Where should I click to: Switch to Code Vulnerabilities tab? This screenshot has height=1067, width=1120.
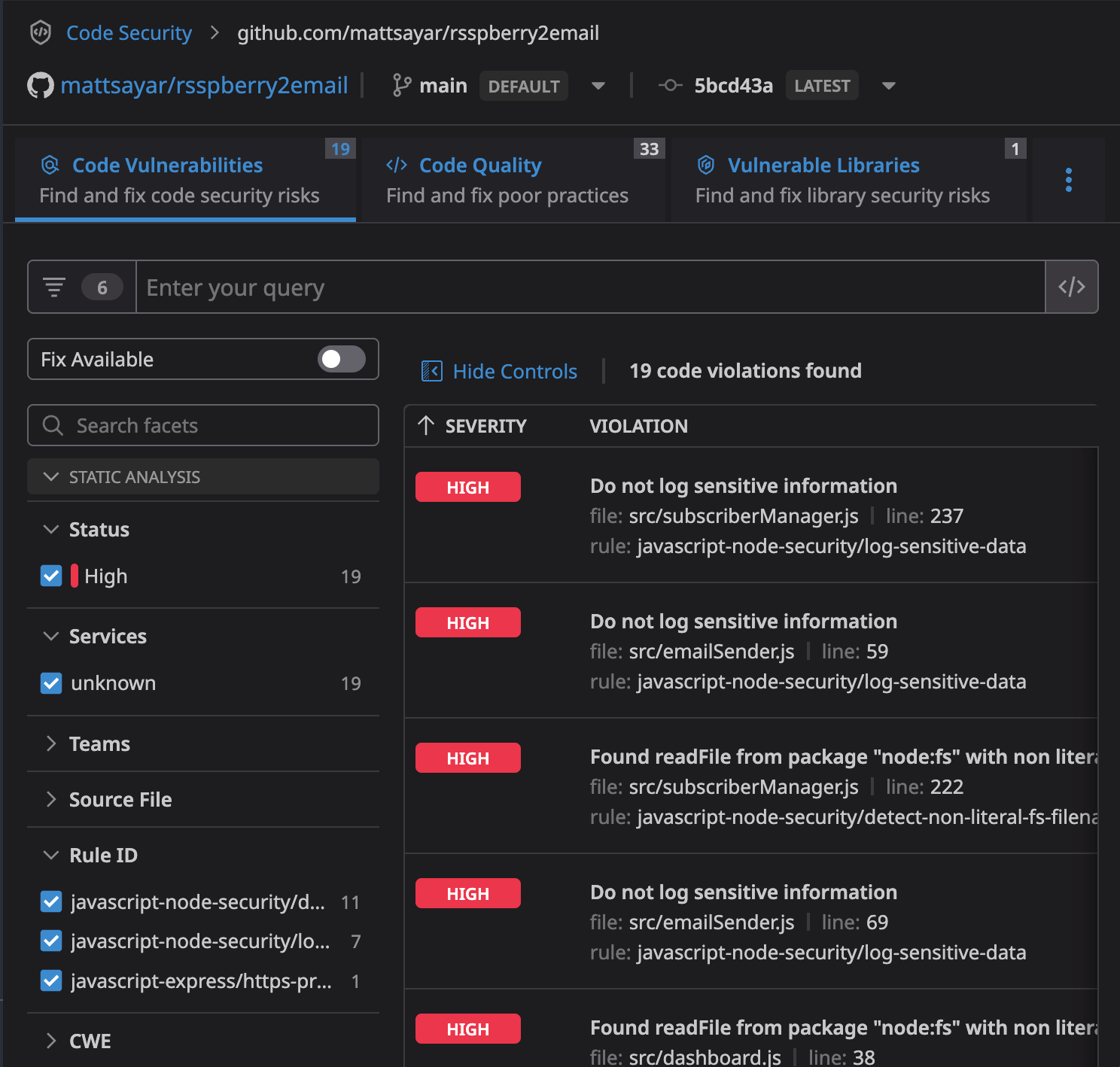click(185, 180)
